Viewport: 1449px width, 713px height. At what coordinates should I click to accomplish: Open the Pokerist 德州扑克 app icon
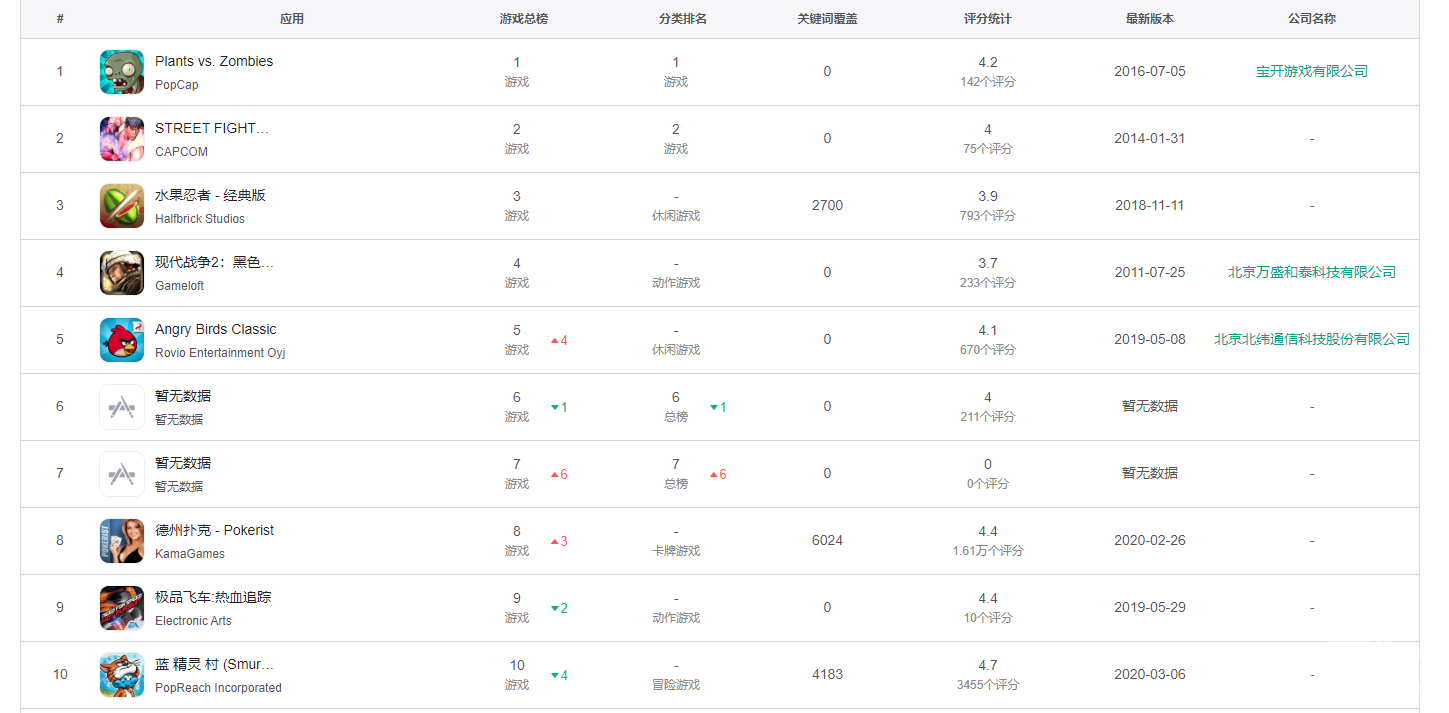[x=122, y=541]
